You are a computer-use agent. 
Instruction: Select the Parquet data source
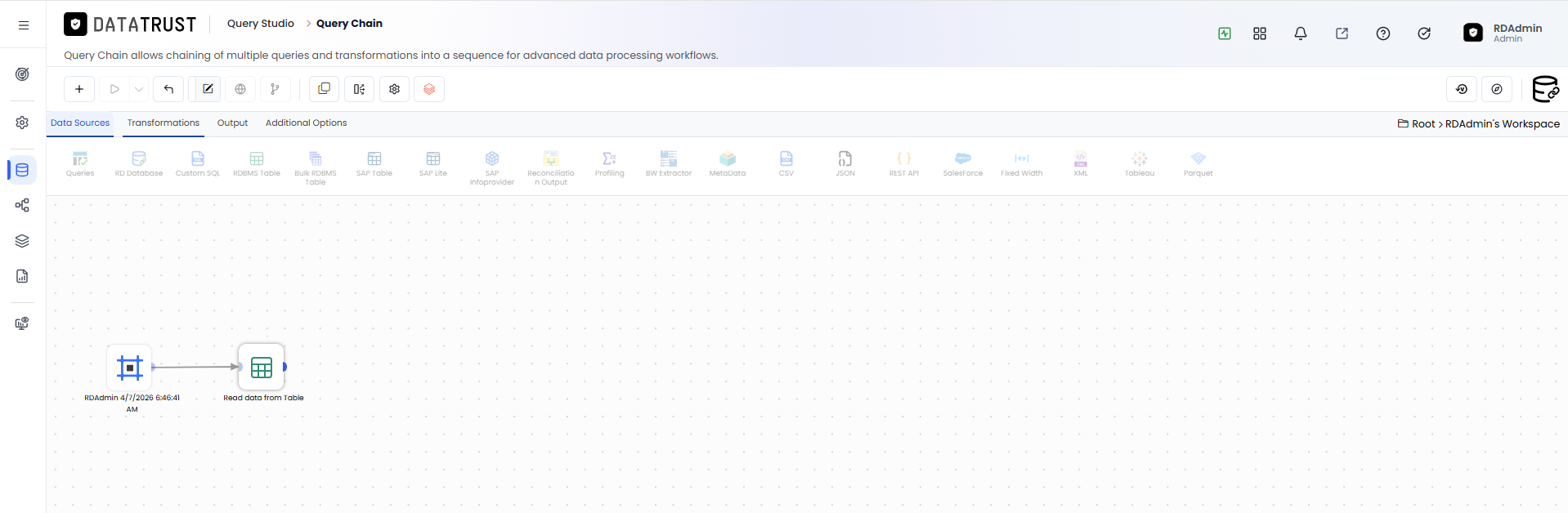pyautogui.click(x=1198, y=163)
